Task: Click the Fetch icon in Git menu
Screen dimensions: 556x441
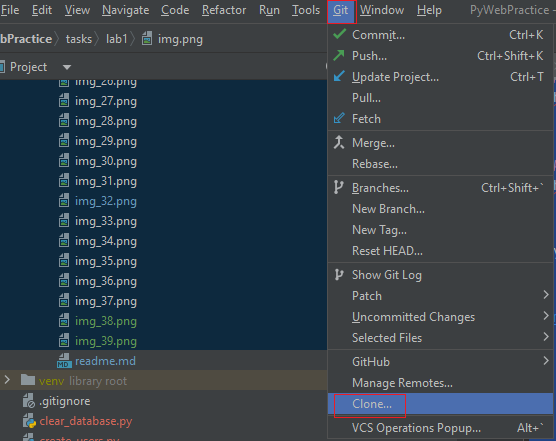Action: coord(339,118)
